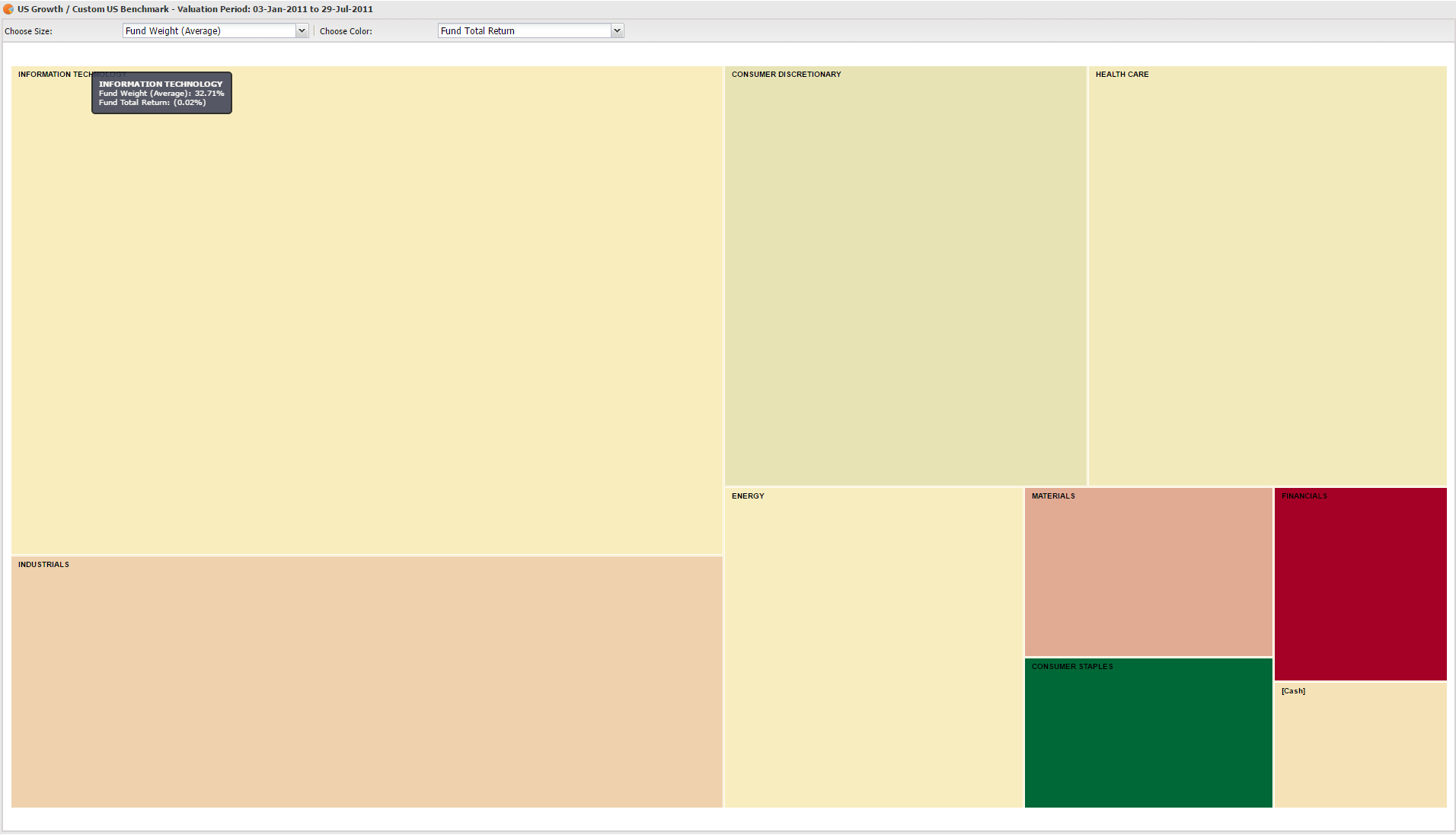
Task: Expand the Choose Color dropdown arrow
Action: point(617,31)
